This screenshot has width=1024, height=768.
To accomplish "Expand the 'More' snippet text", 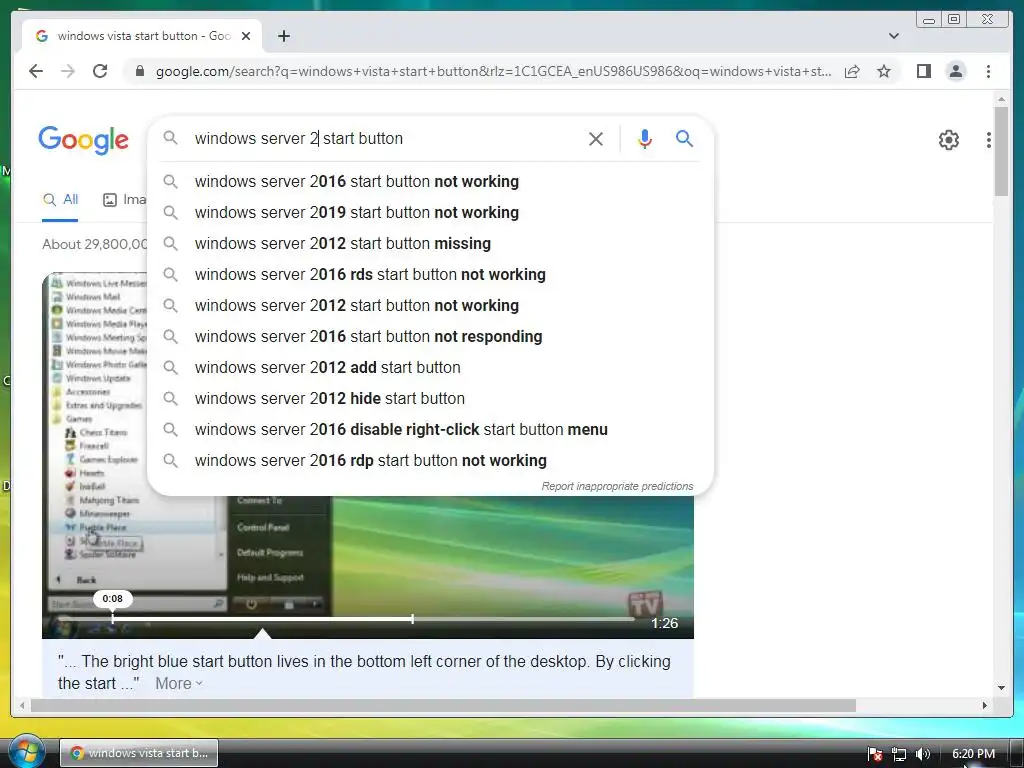I will [178, 683].
